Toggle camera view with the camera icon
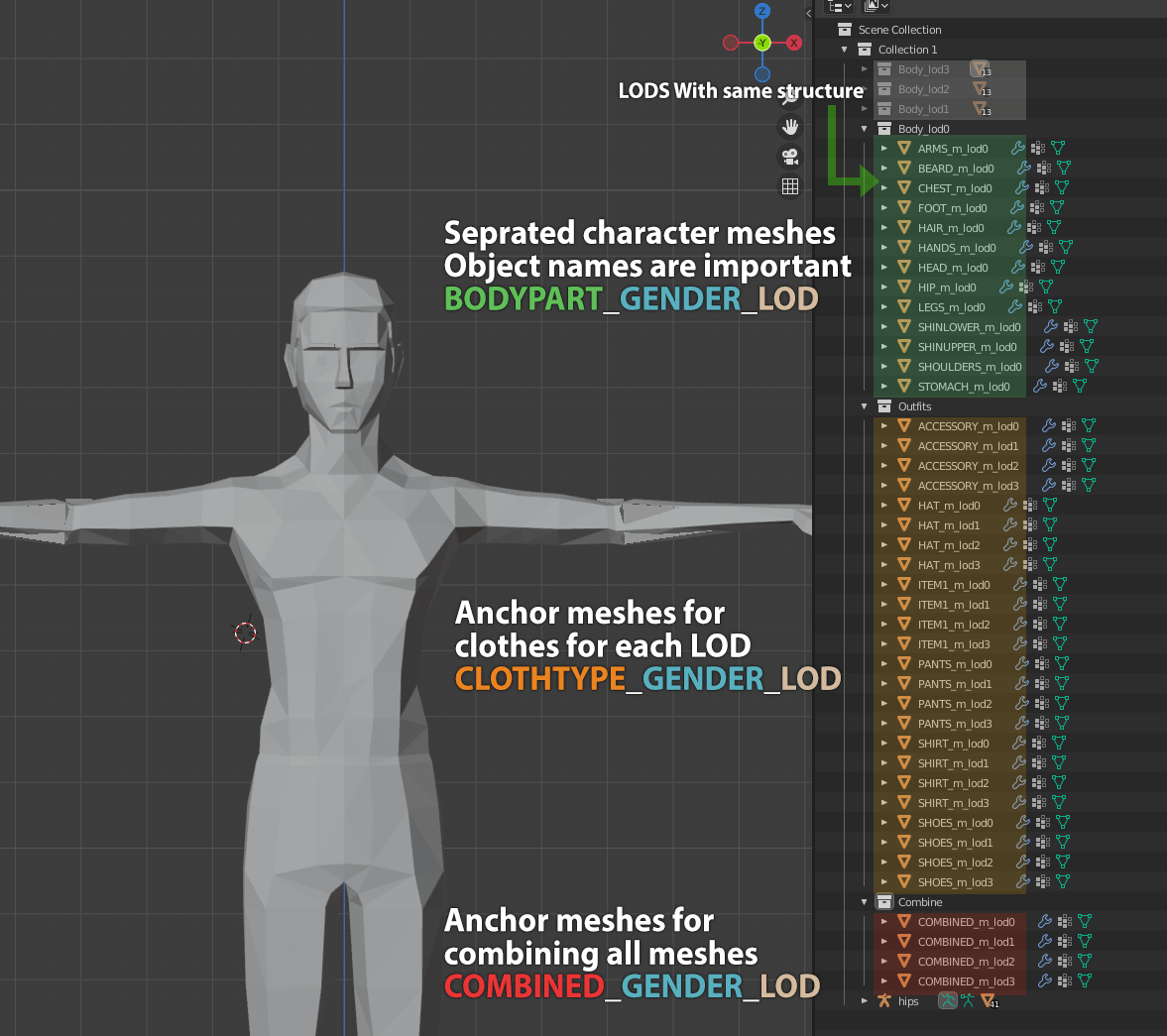 click(790, 157)
